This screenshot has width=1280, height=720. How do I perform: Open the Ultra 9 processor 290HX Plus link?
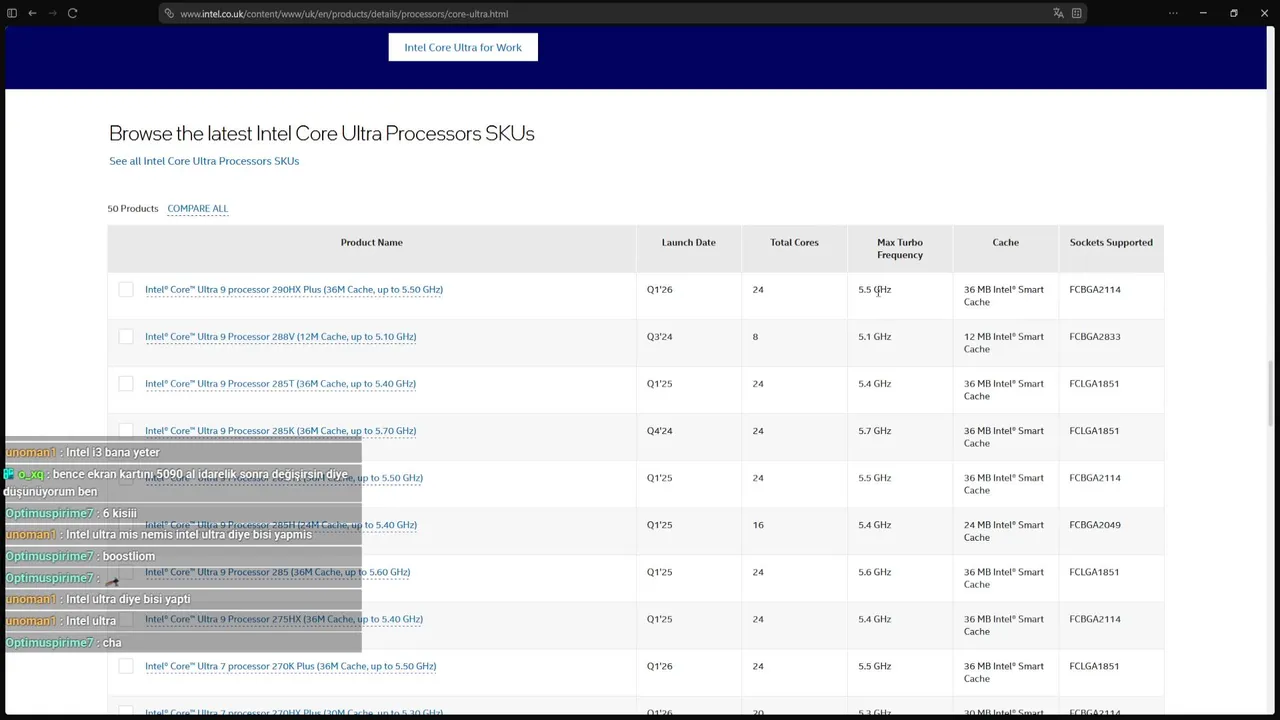point(294,290)
